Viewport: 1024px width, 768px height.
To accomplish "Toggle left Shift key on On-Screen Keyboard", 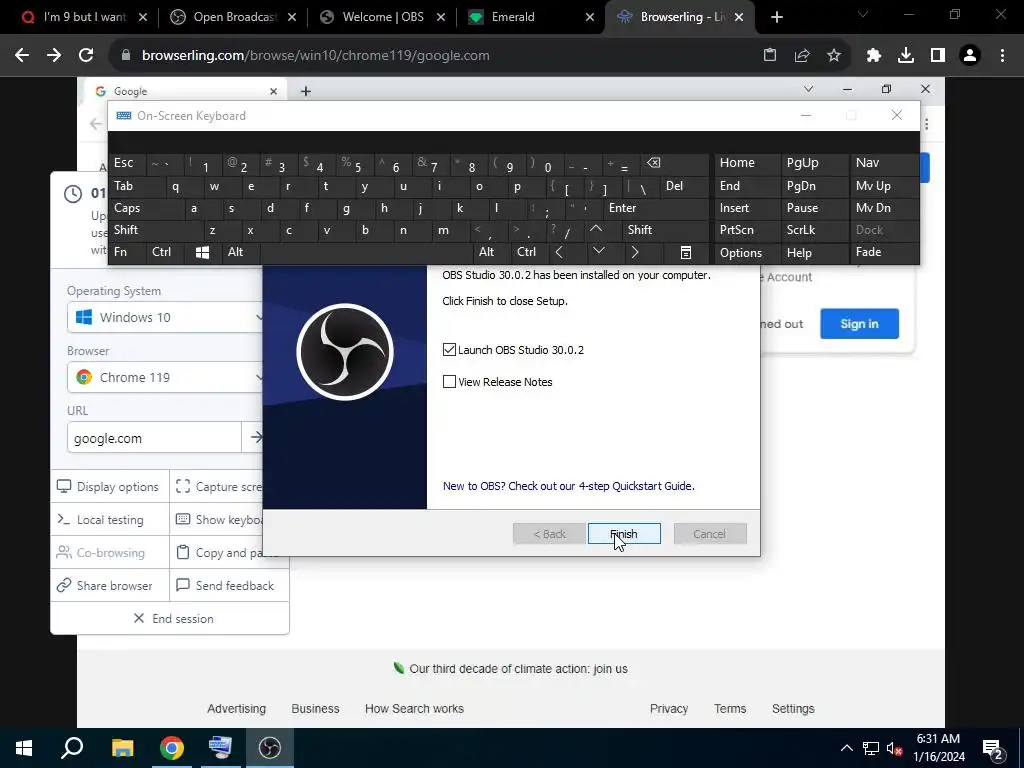I will pos(154,230).
